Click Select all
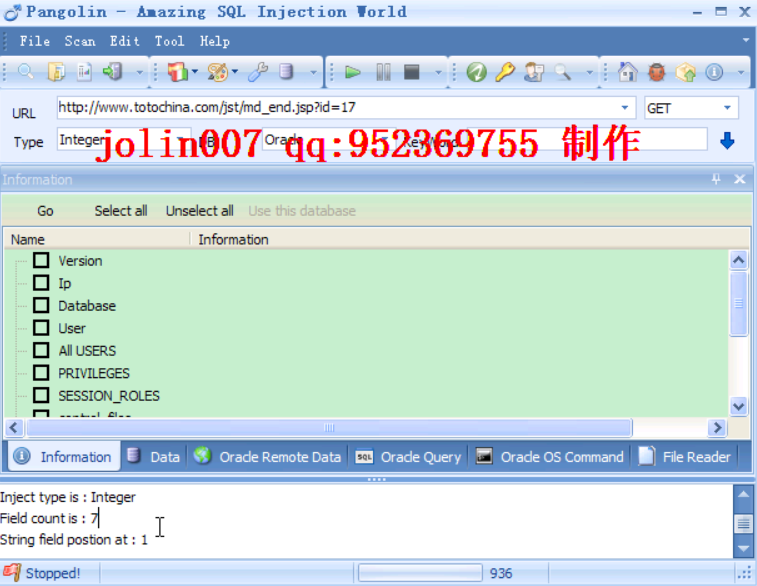Viewport: 757px width, 586px height. pos(121,211)
